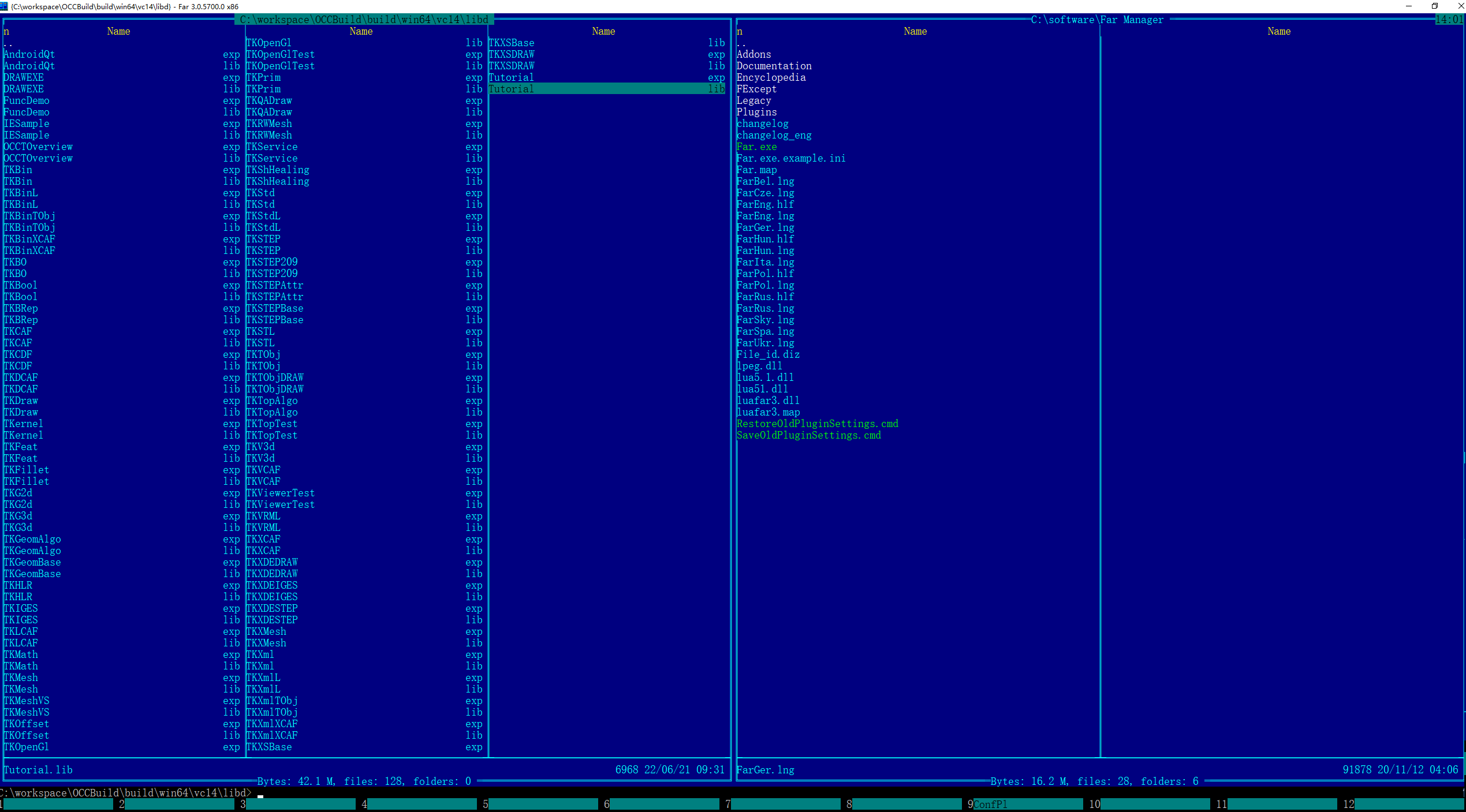Go to parent directory '..' in right panel
The image size is (1466, 812).
741,43
